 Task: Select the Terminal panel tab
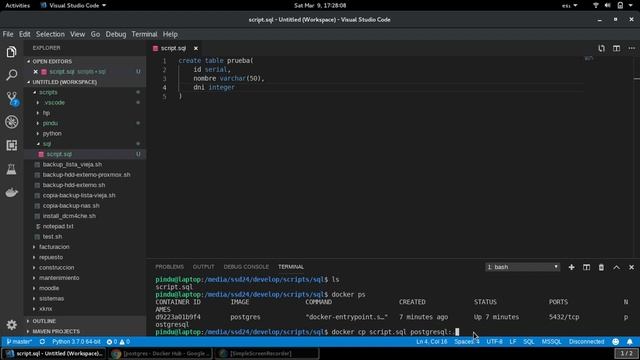(x=291, y=267)
